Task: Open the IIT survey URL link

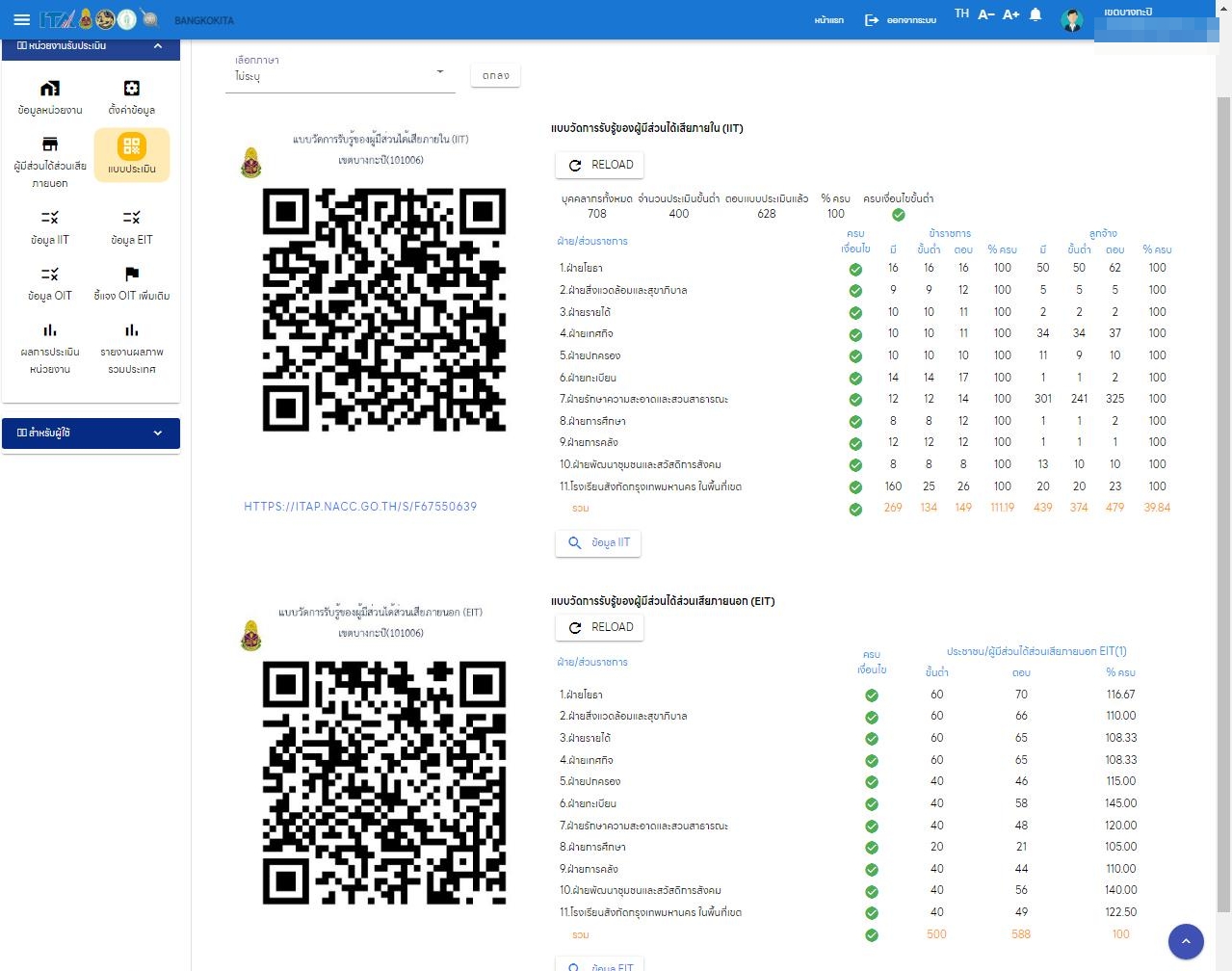Action: [x=360, y=507]
